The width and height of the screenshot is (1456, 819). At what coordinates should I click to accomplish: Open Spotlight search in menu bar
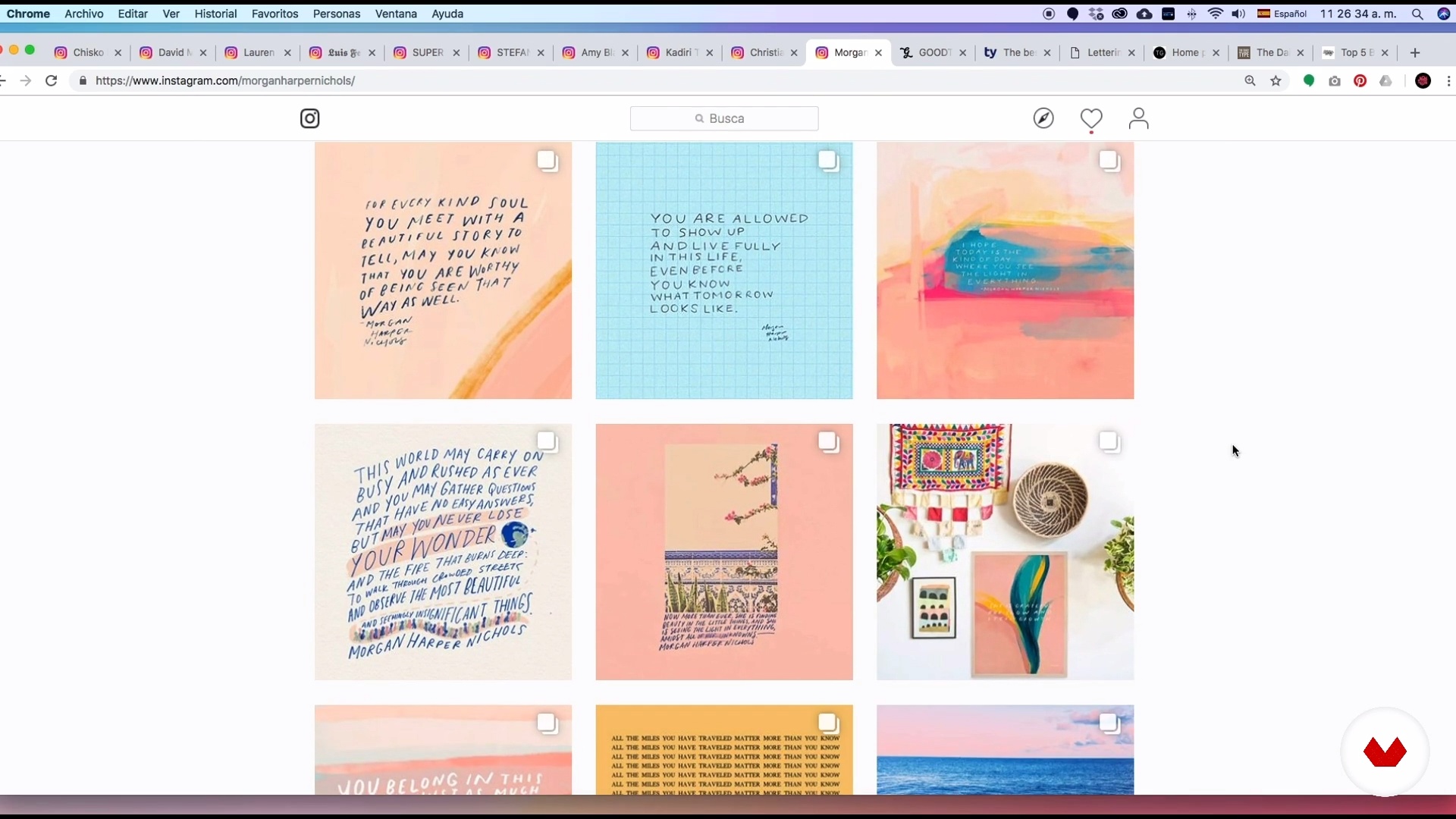coord(1417,14)
